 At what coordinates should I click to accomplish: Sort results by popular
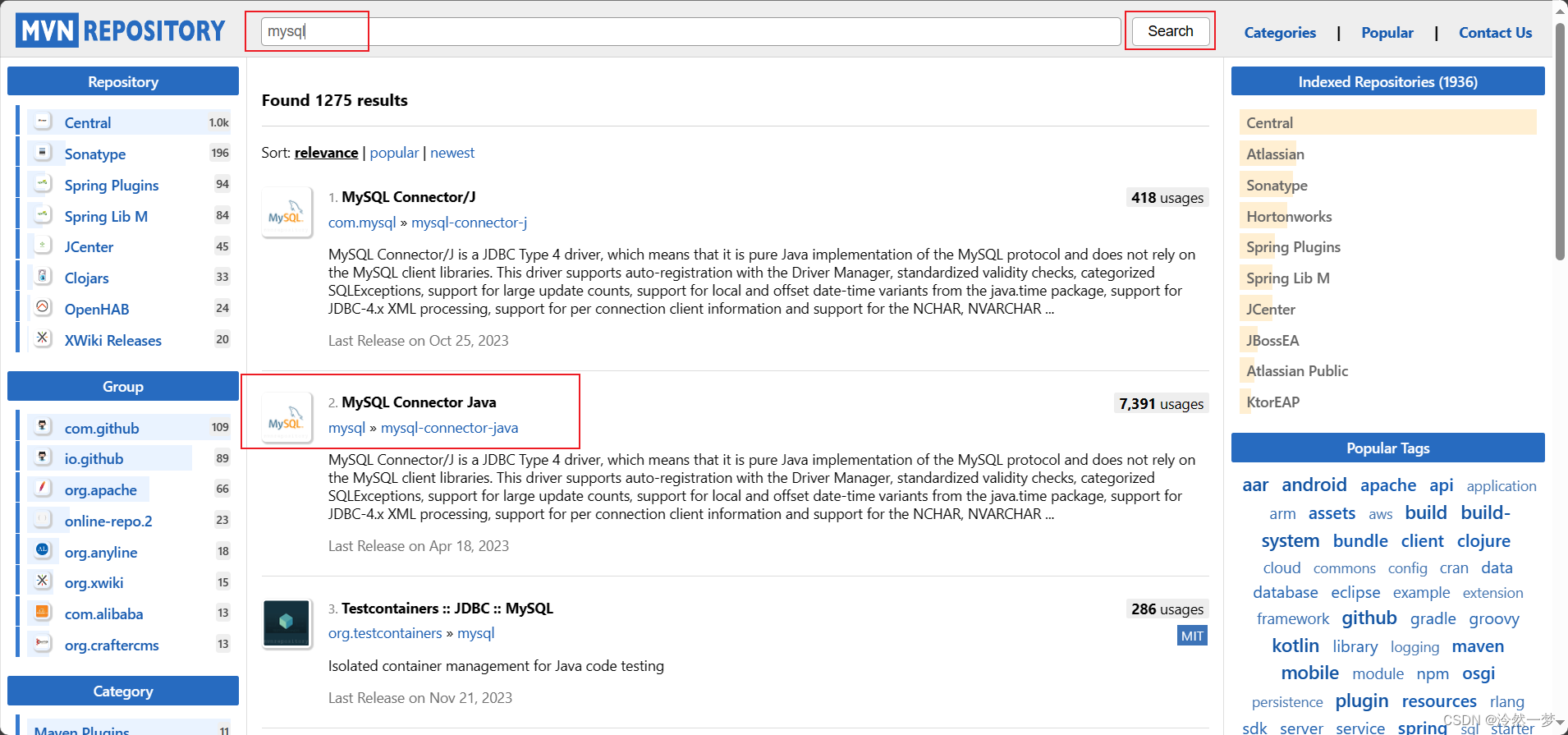click(394, 153)
